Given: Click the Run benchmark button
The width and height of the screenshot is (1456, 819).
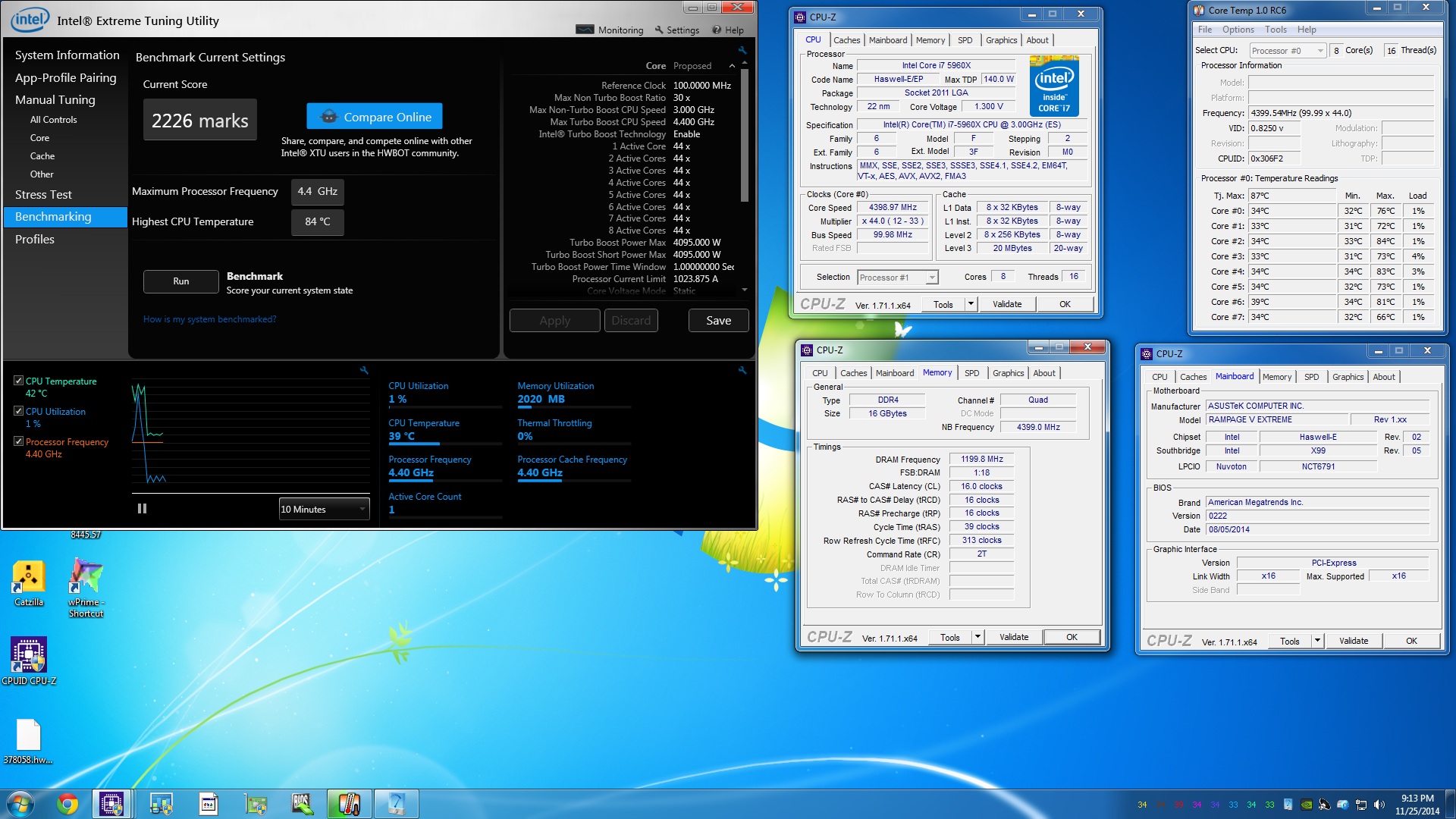Looking at the screenshot, I should point(180,281).
